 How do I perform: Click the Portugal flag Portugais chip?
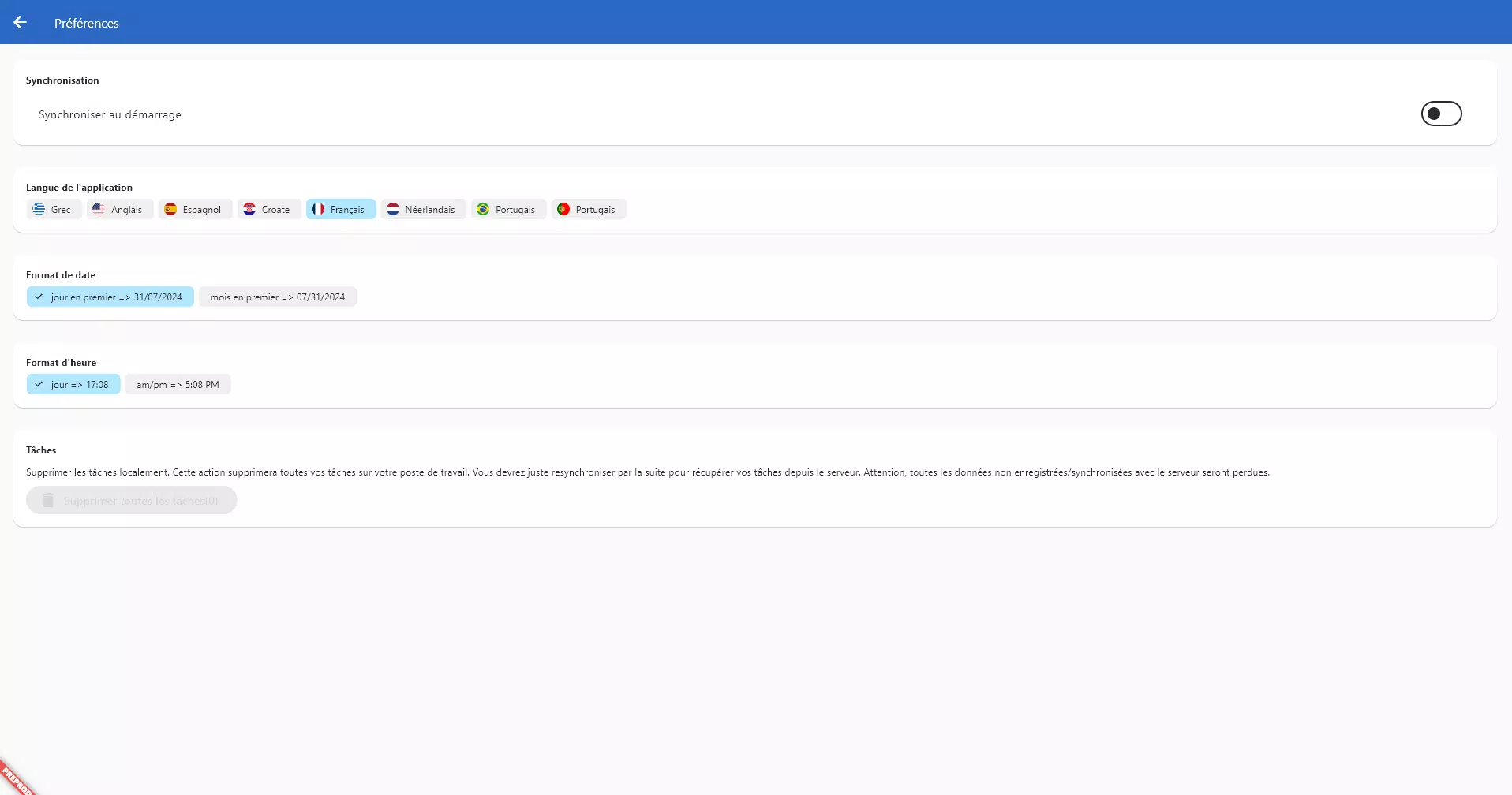(x=589, y=209)
